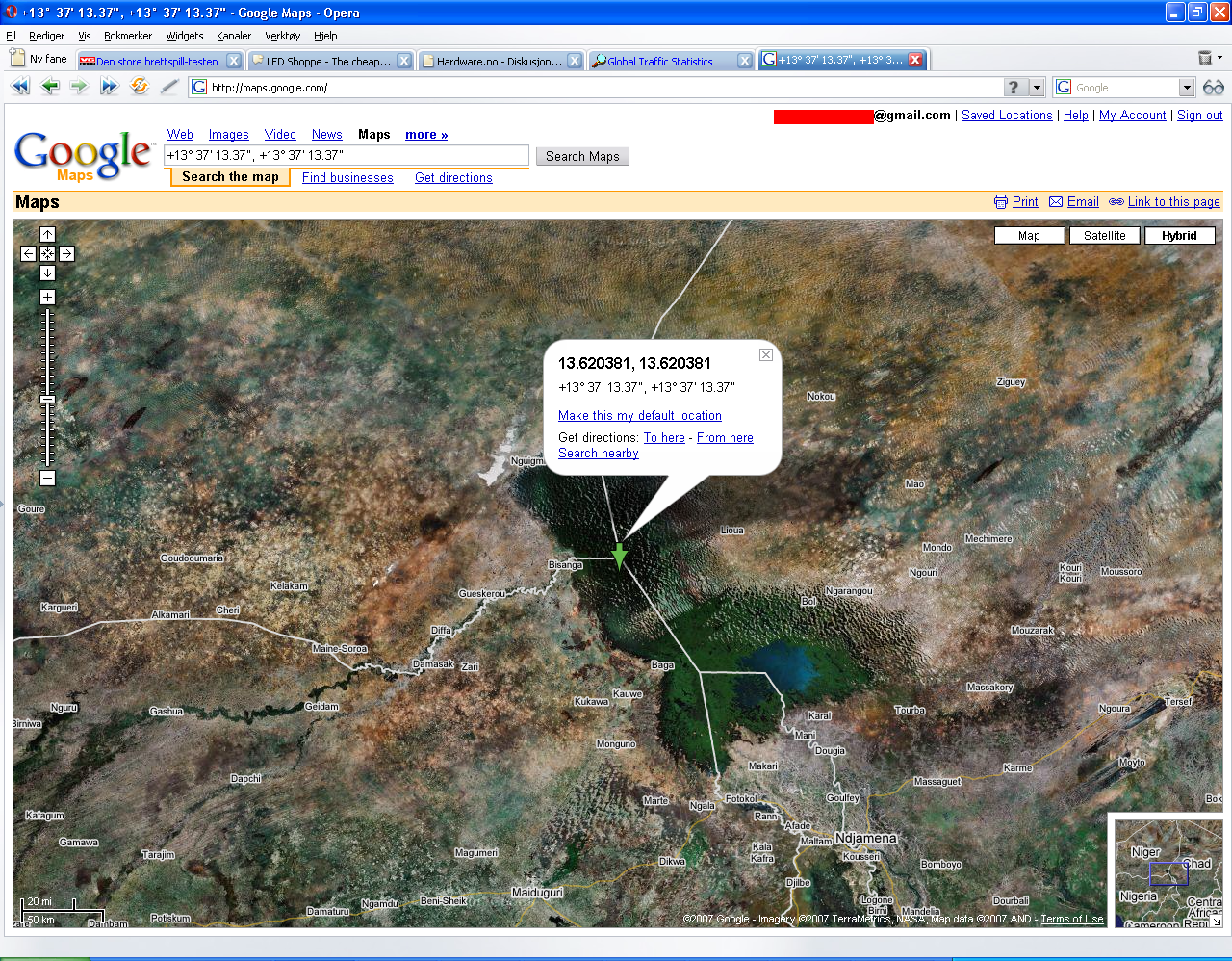The height and width of the screenshot is (961, 1232).
Task: Close the Hardware.no tab
Action: click(575, 61)
